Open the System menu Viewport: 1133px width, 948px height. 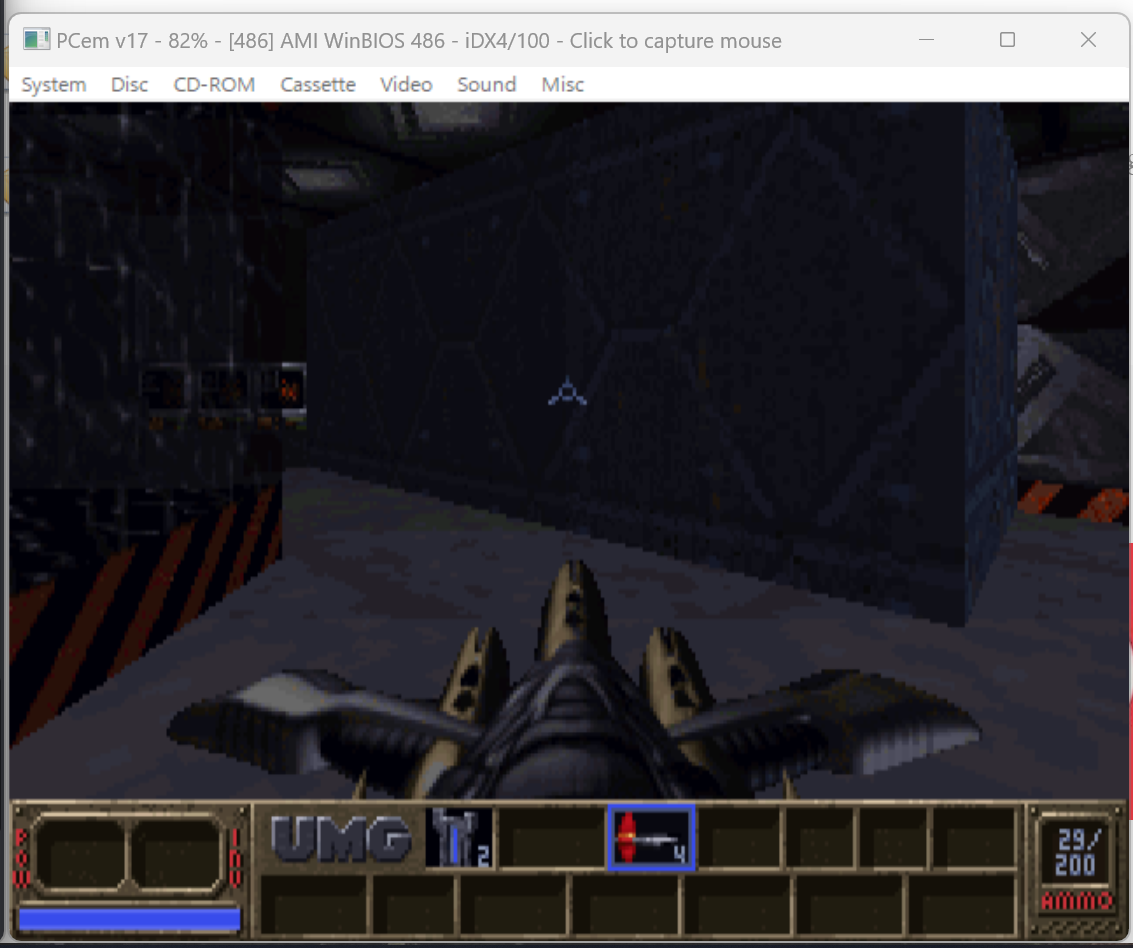pos(53,85)
